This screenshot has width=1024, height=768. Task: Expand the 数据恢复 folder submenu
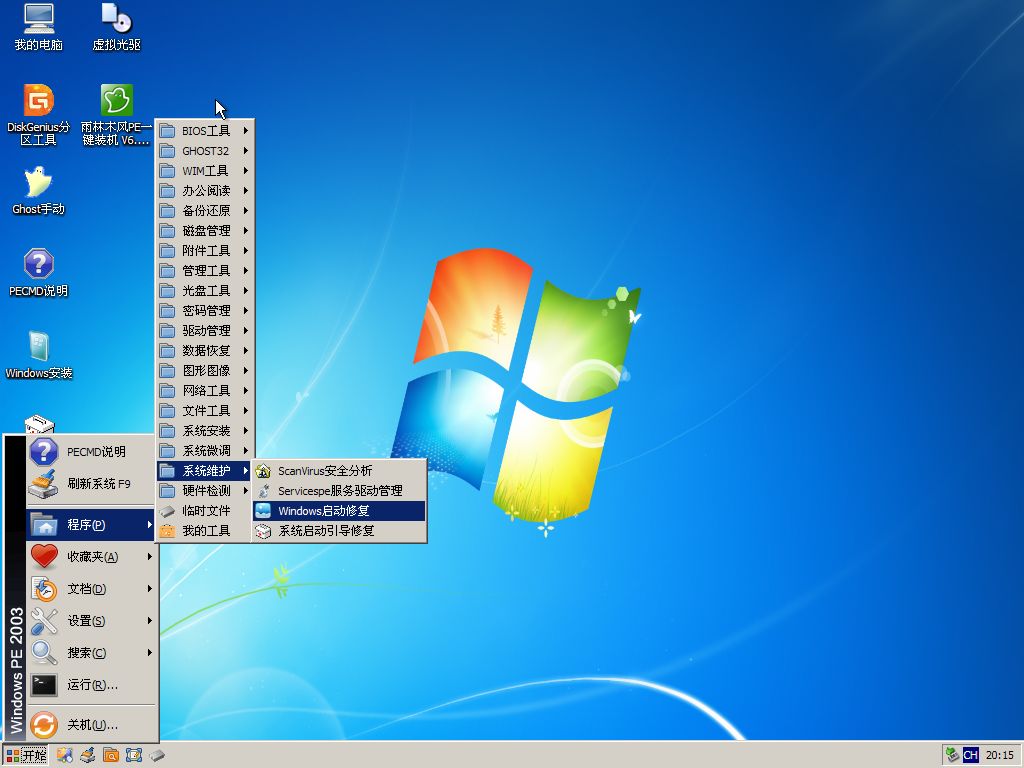point(205,351)
